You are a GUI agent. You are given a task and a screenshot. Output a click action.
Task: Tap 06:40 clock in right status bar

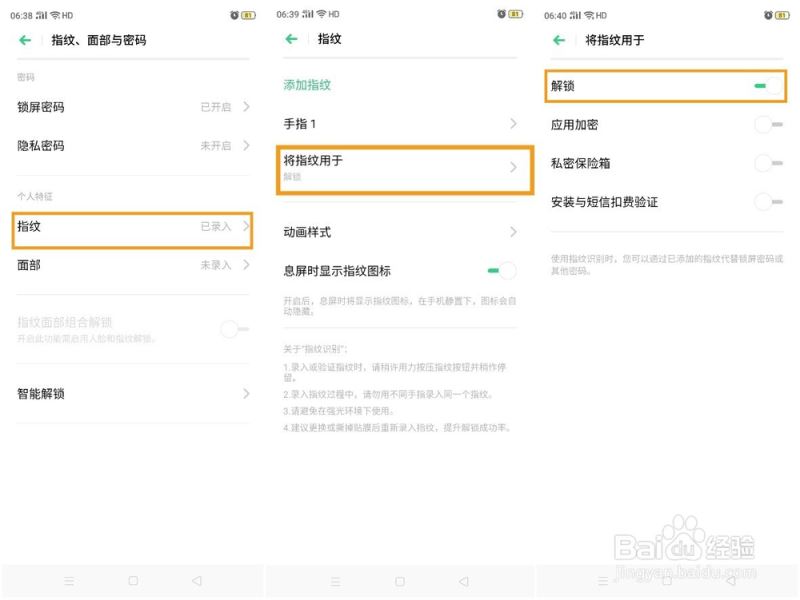[555, 16]
